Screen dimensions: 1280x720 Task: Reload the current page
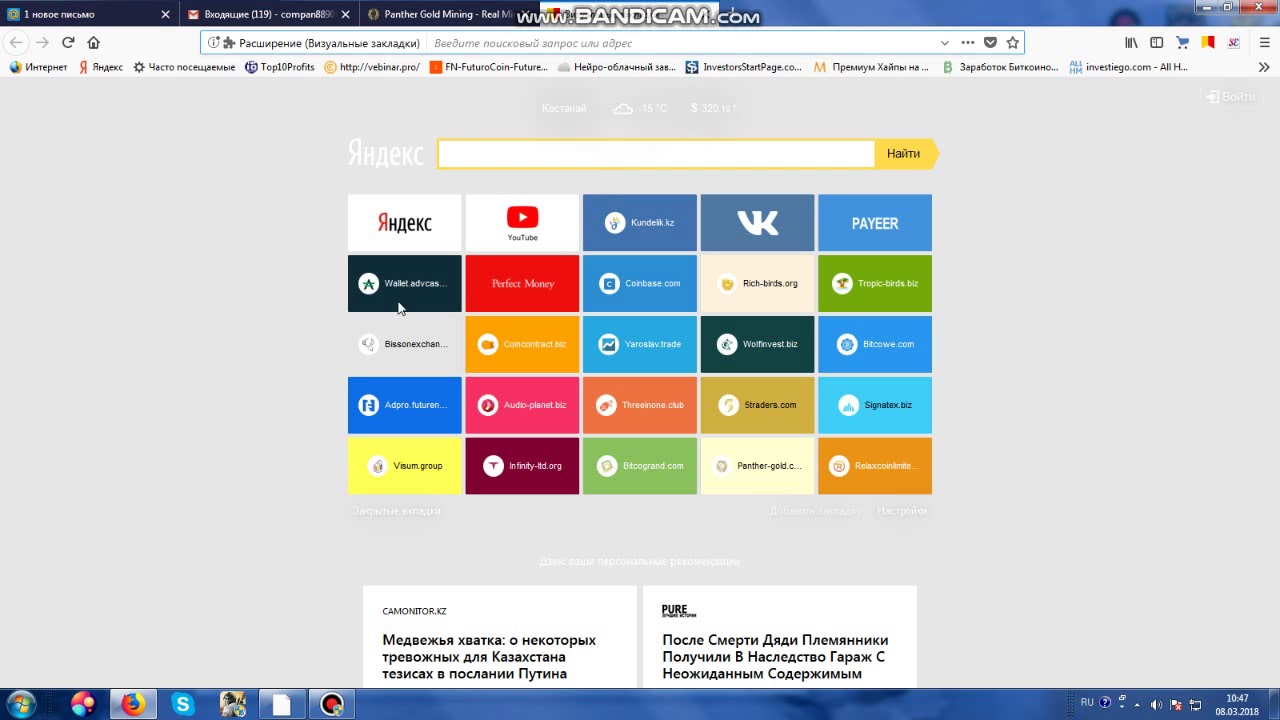pos(68,42)
